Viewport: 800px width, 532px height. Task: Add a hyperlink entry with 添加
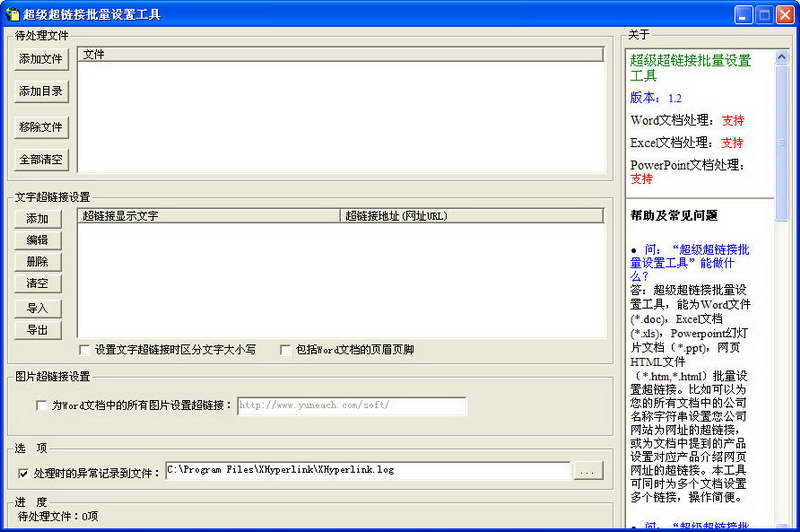point(38,219)
